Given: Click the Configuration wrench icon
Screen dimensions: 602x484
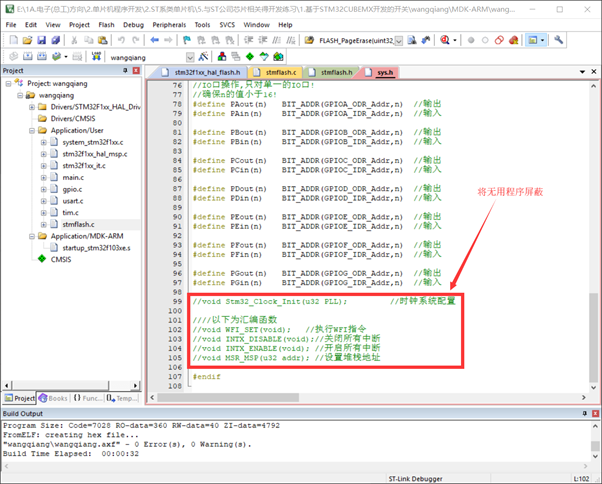Looking at the screenshot, I should (559, 41).
